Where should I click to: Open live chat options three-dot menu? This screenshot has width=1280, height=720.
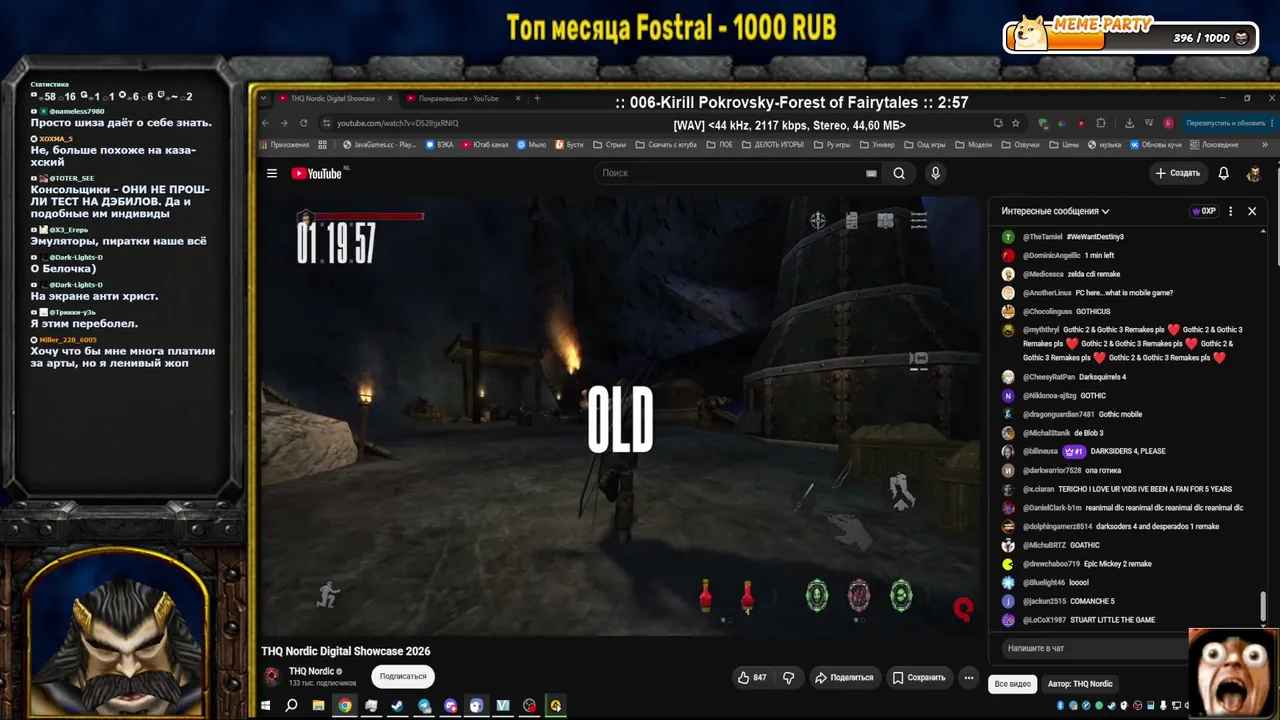[x=1230, y=211]
